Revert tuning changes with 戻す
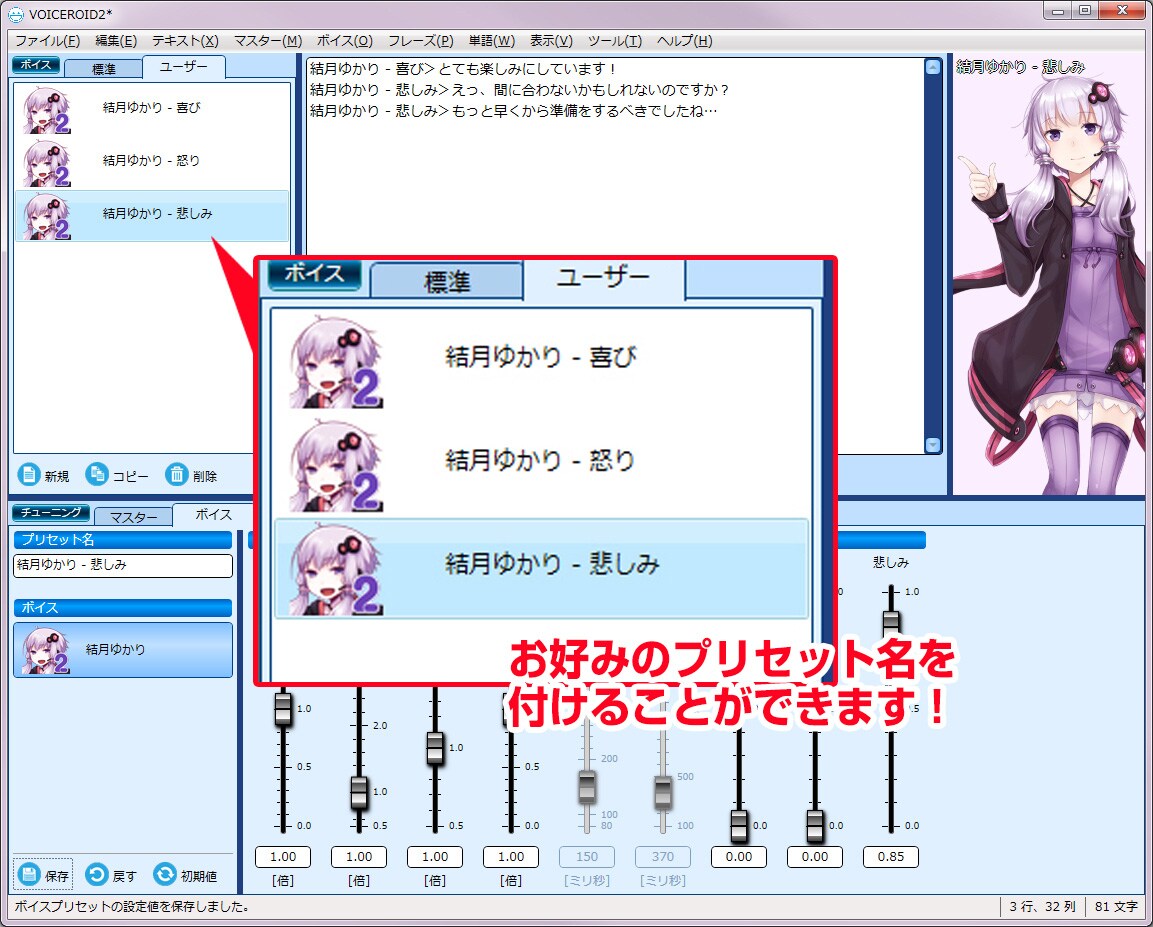The height and width of the screenshot is (927, 1153). (x=111, y=875)
